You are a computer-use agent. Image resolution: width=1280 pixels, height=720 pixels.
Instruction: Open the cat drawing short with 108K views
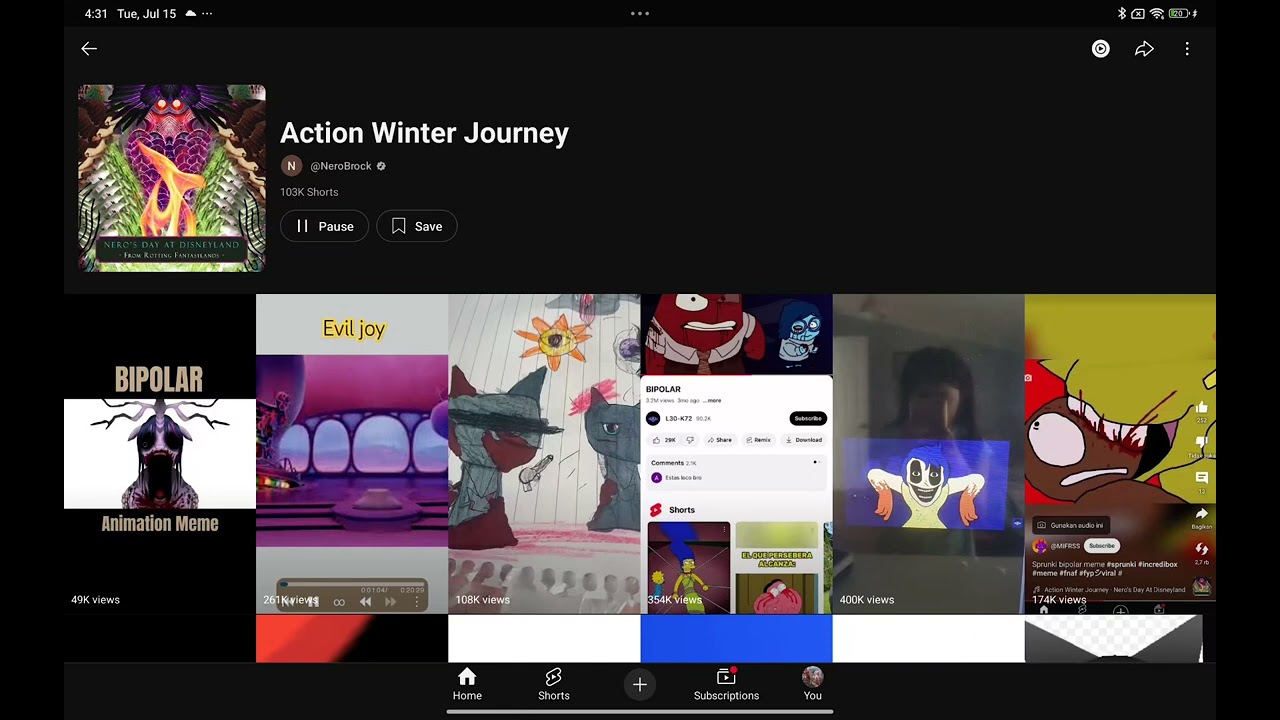544,454
